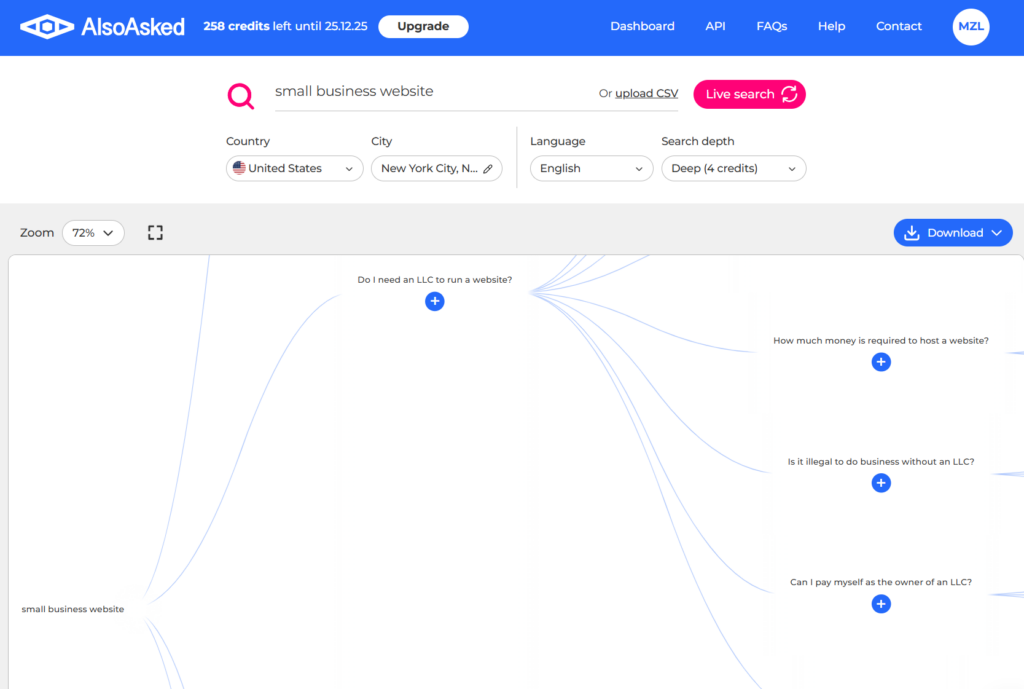Open the Help menu item
Viewport: 1024px width, 689px height.
coord(831,26)
